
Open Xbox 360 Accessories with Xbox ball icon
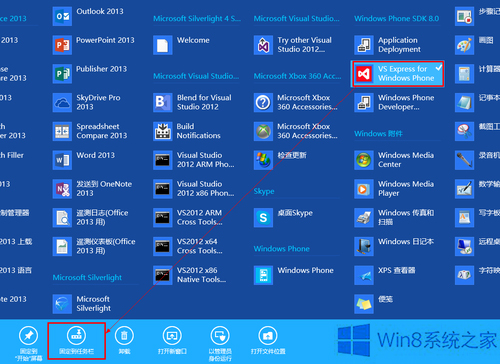click(x=296, y=131)
